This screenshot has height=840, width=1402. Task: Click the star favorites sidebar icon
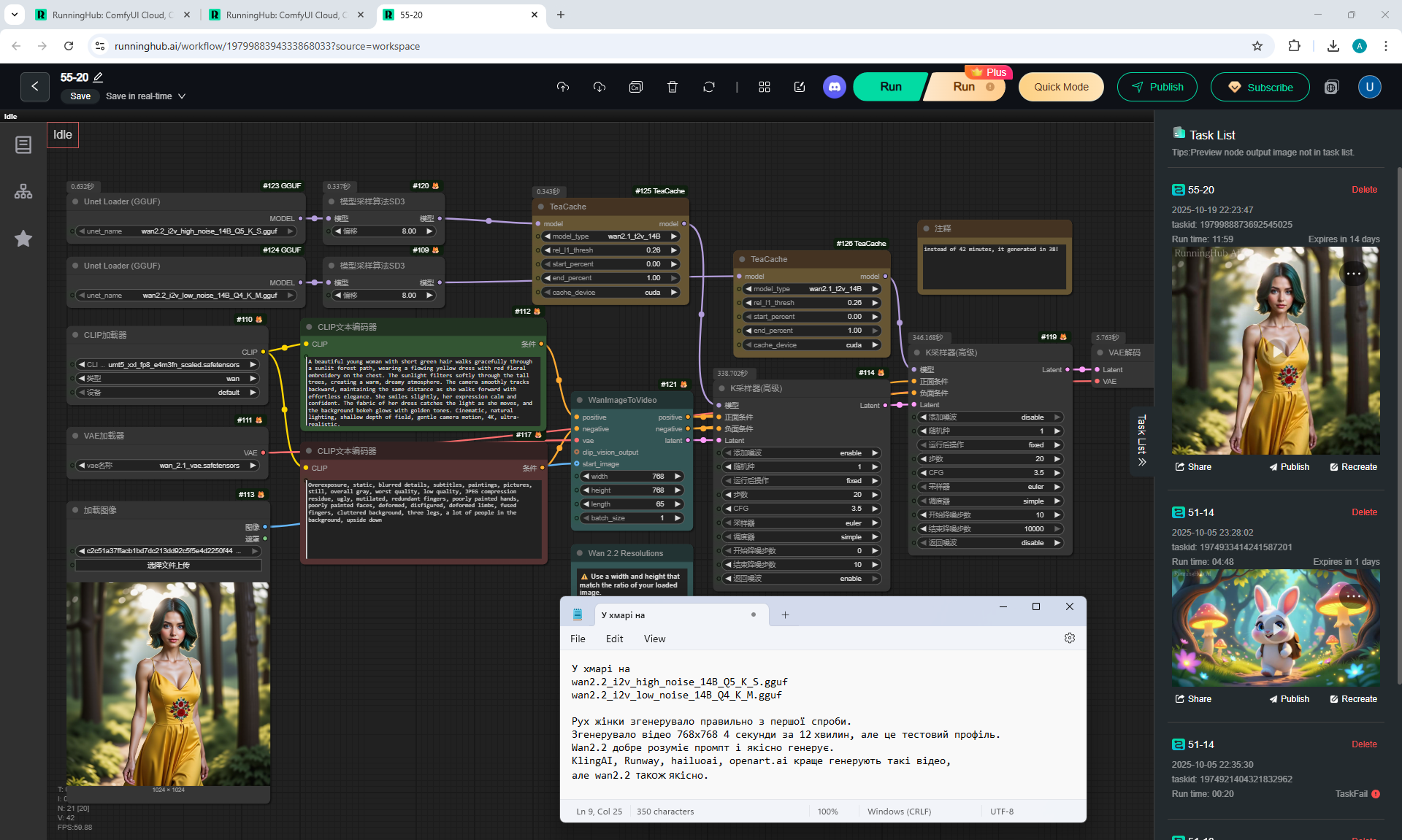[23, 239]
